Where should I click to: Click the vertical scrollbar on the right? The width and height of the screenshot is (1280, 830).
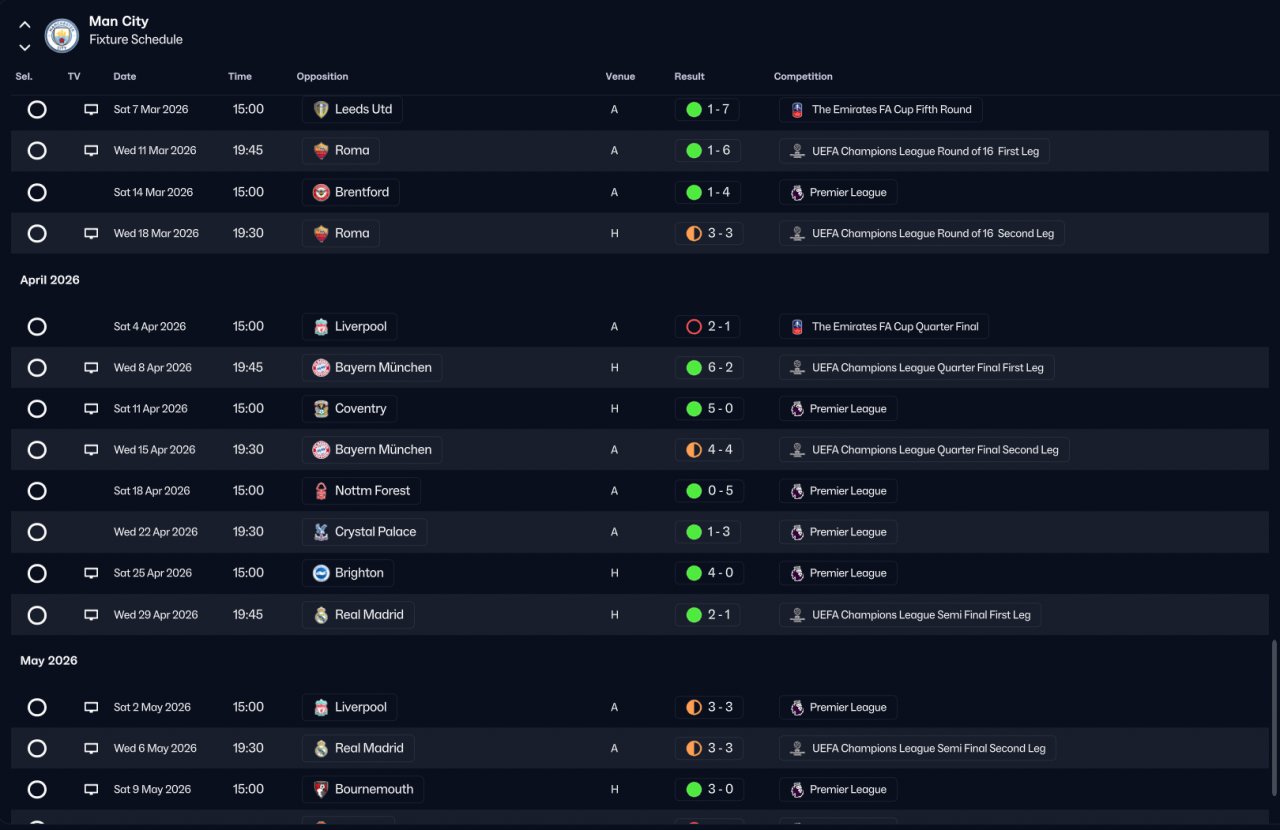click(1274, 730)
